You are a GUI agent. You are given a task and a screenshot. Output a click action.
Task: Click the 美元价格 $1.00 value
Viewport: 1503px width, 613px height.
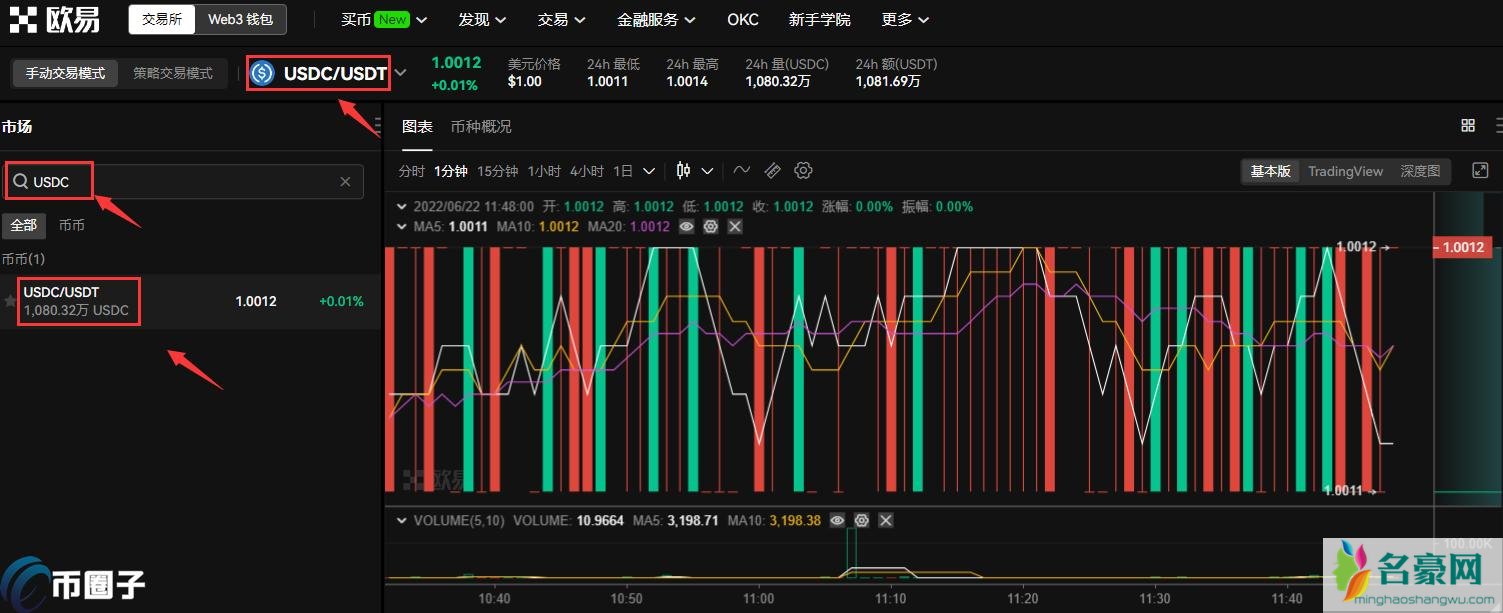tap(524, 81)
